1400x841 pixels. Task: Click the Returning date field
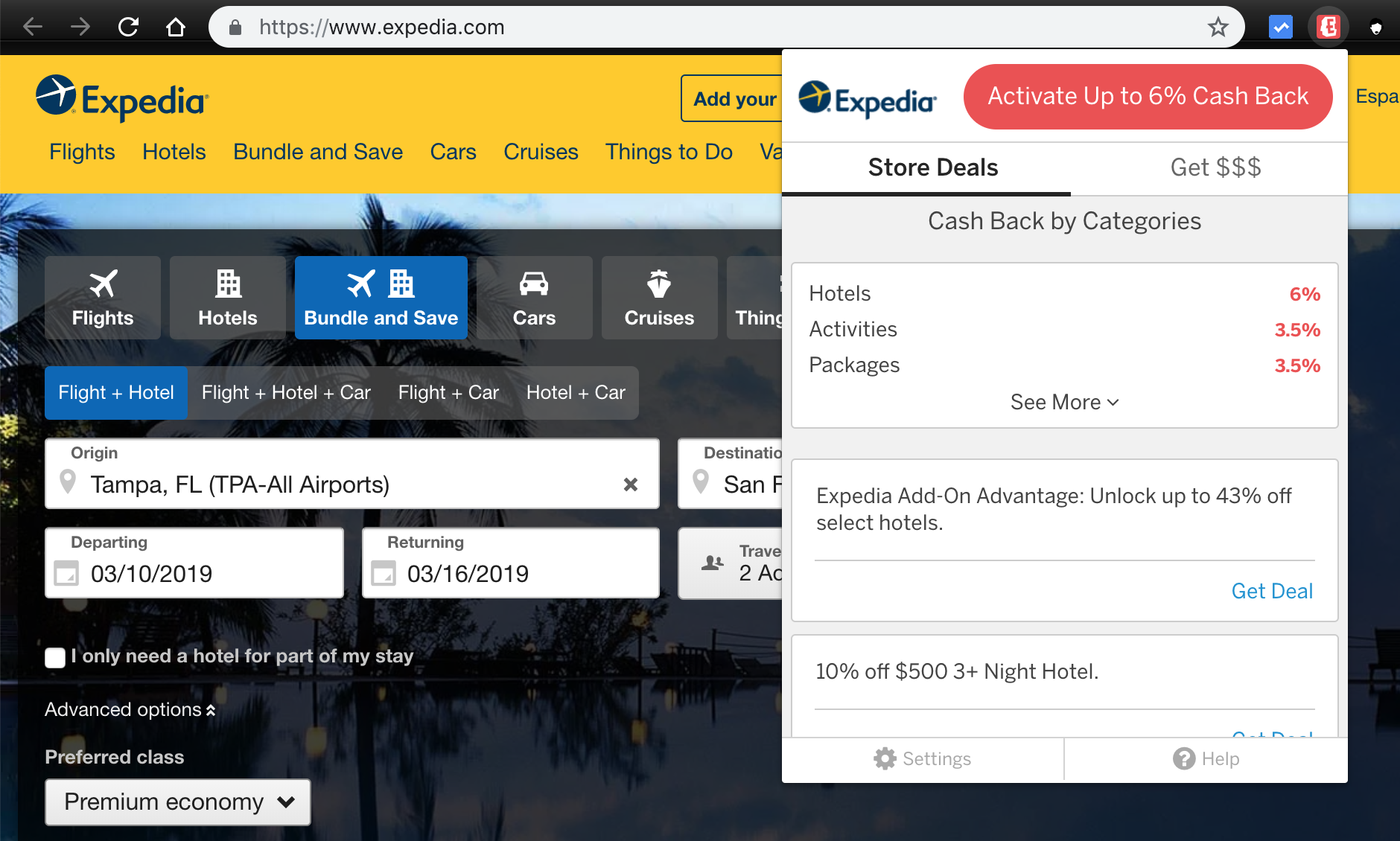pos(511,563)
